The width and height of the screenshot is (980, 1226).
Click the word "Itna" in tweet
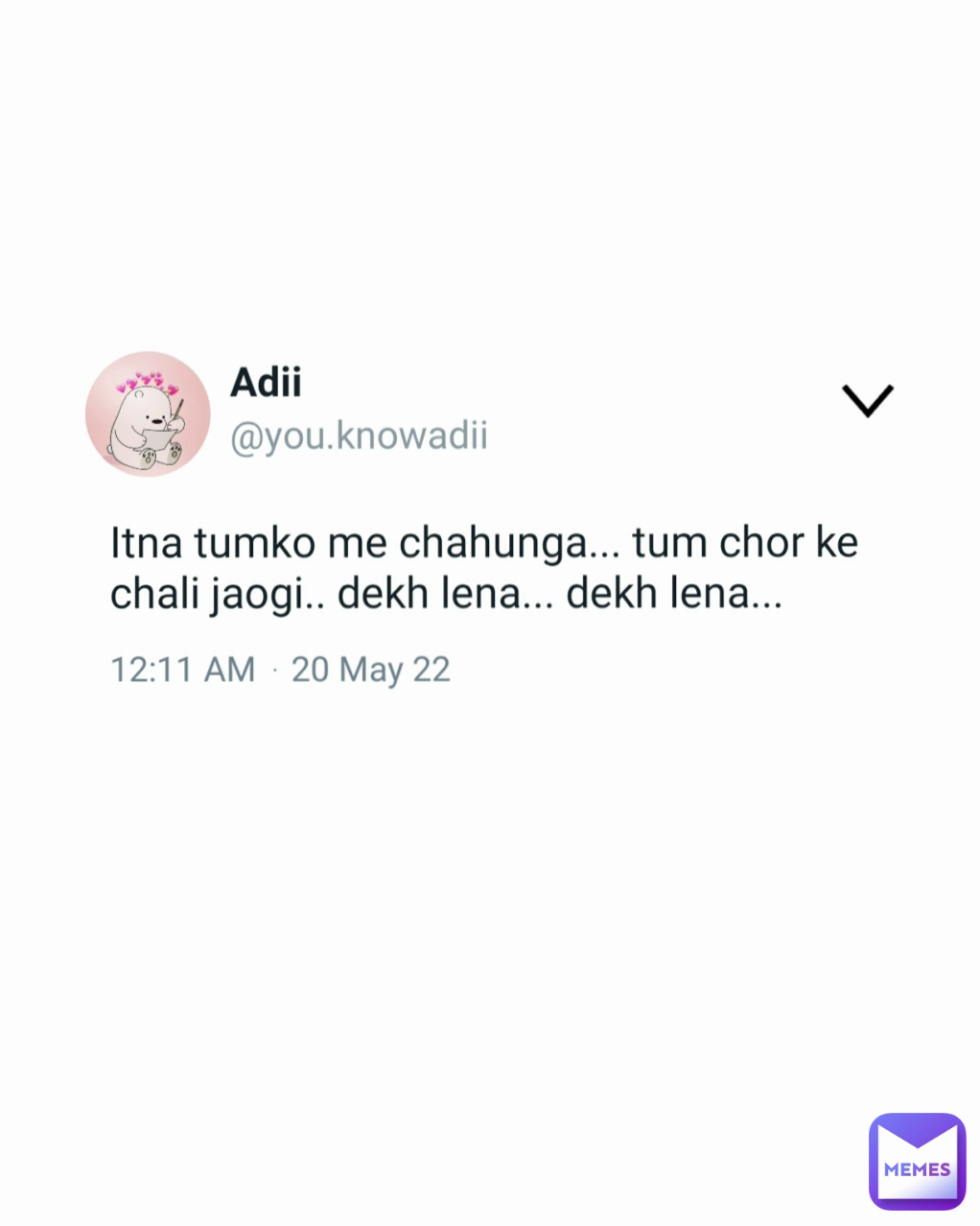point(148,543)
